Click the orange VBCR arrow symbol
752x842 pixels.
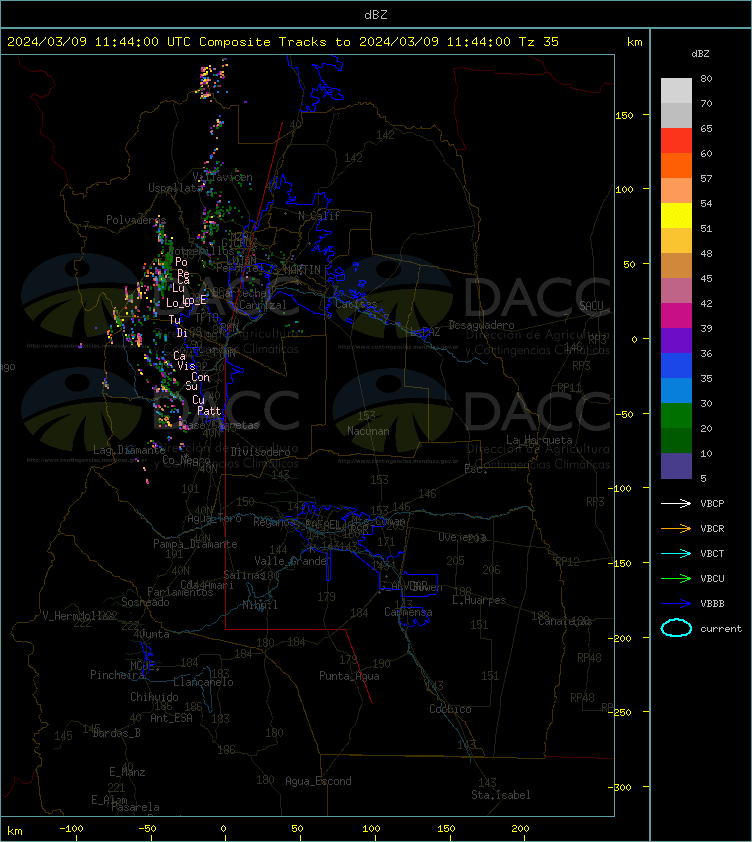click(676, 528)
